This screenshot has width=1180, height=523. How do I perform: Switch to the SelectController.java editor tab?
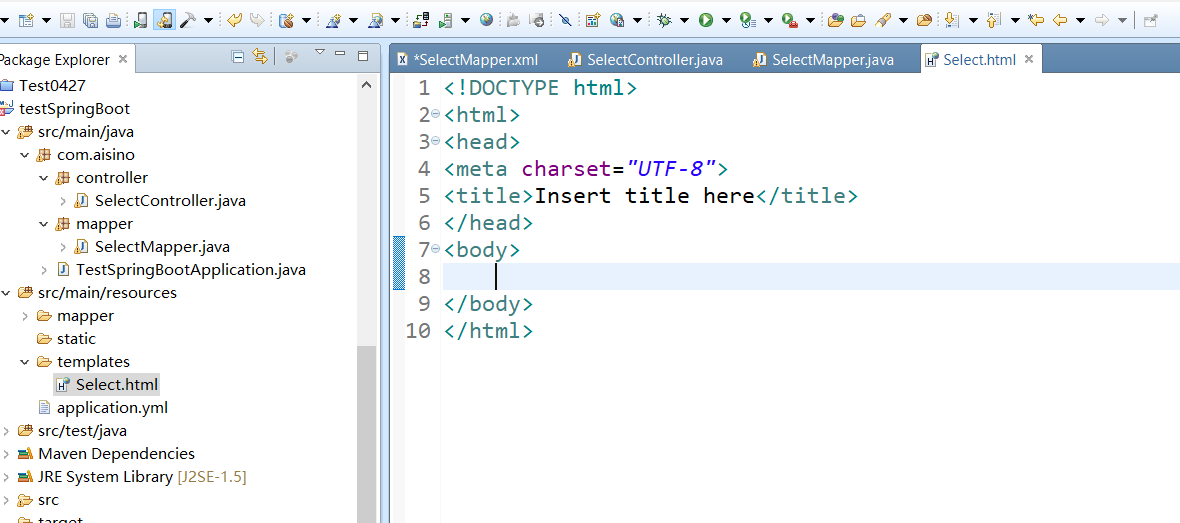[646, 59]
